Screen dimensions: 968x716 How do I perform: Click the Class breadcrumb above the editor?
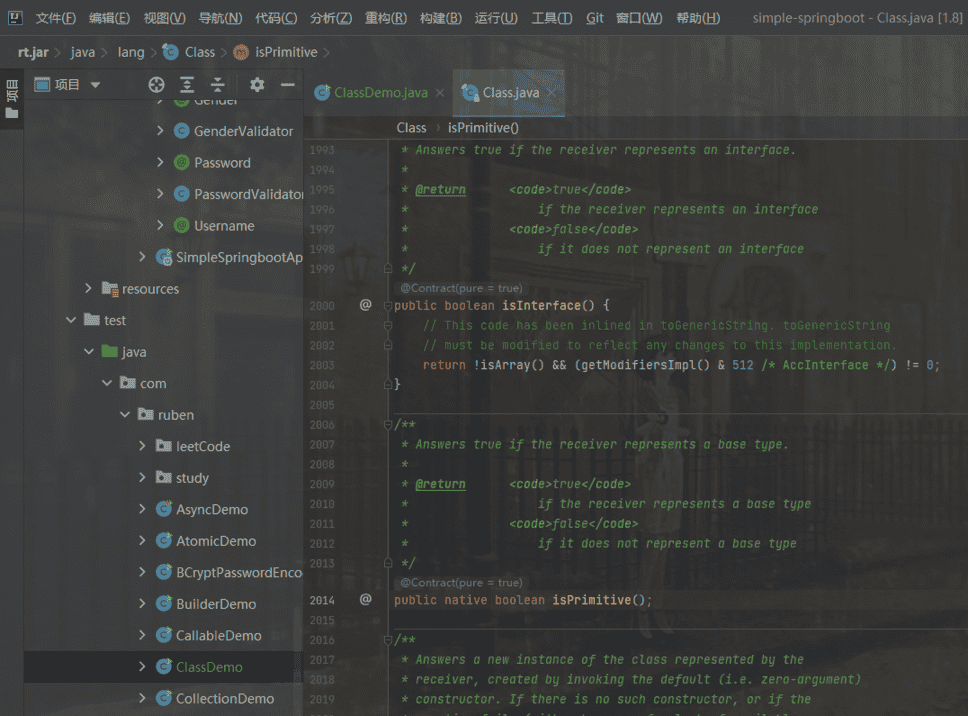(411, 128)
